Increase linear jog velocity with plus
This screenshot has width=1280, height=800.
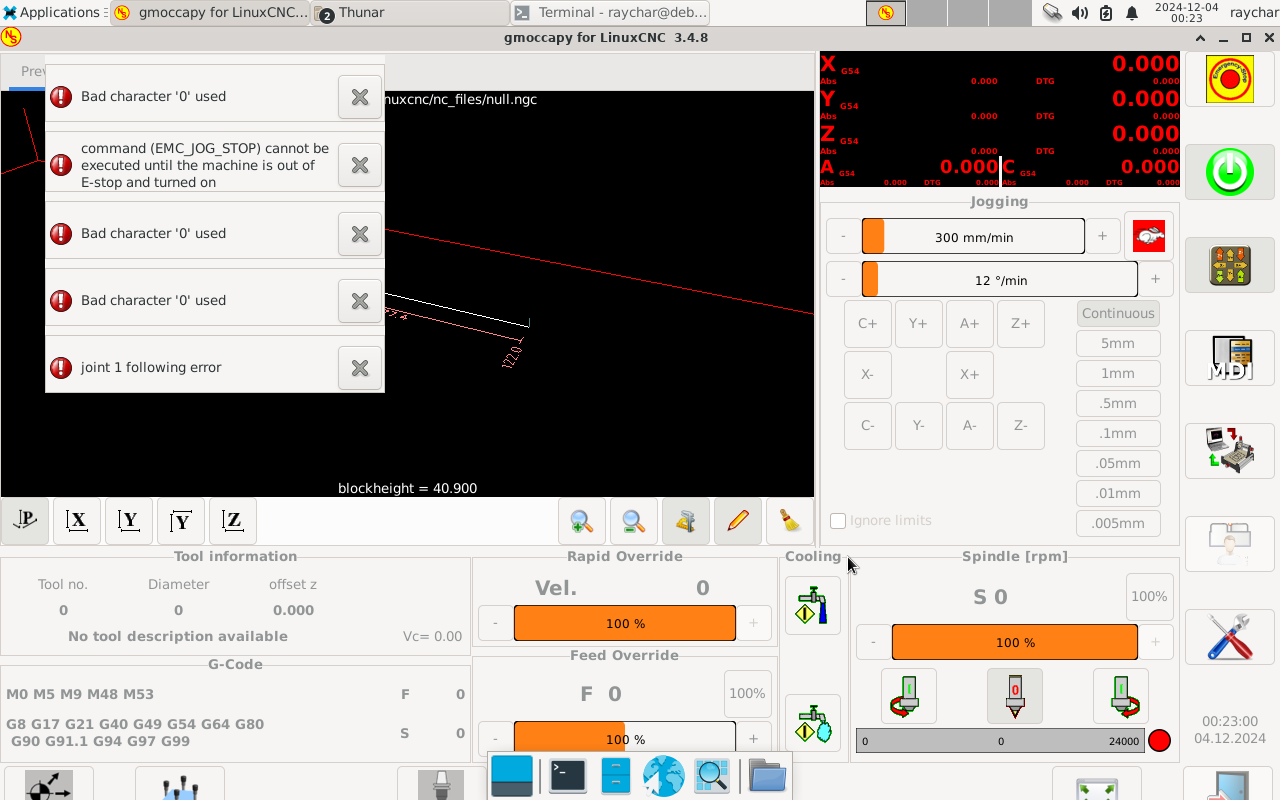coord(1103,237)
